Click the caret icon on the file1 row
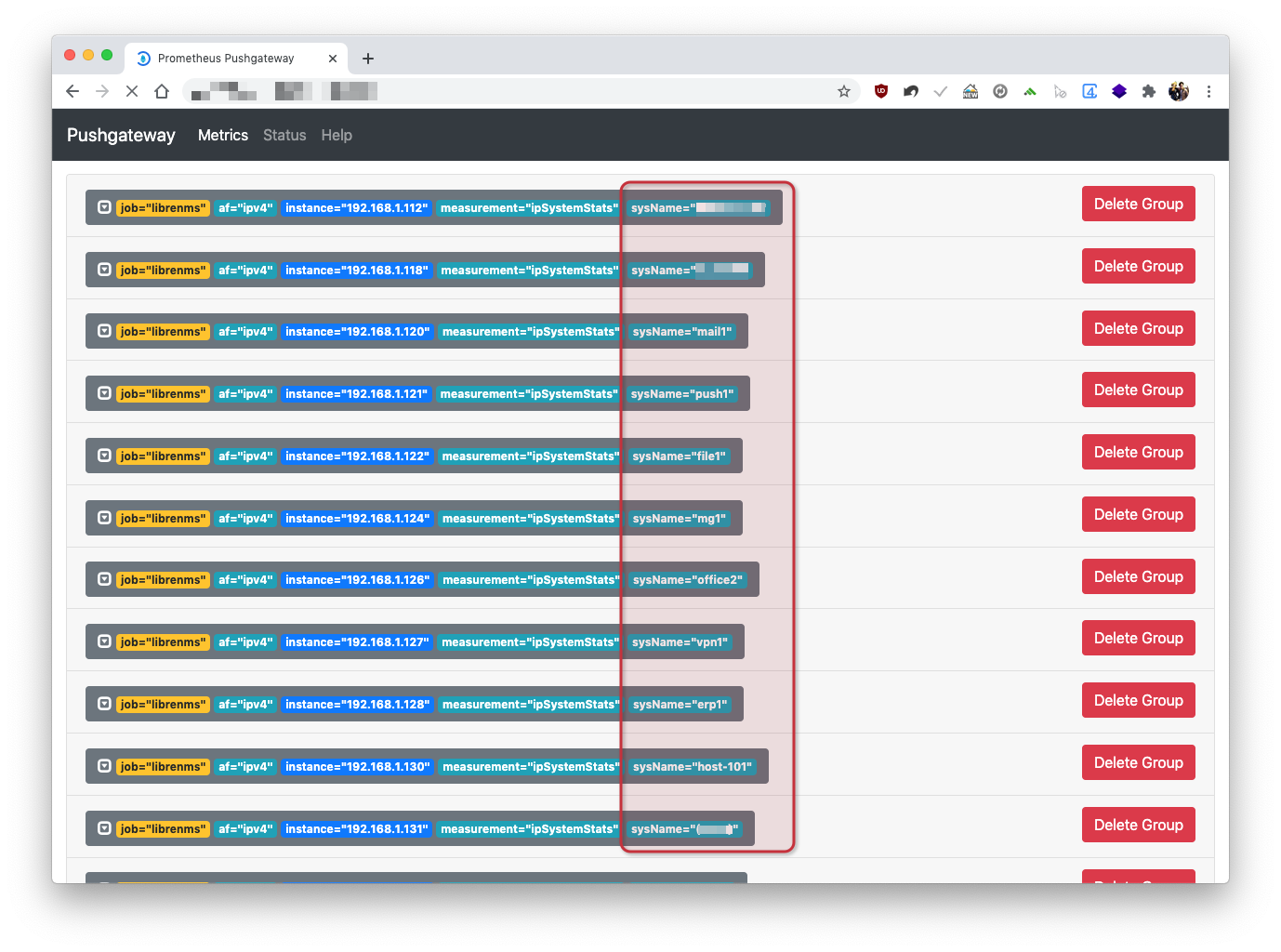This screenshot has height=952, width=1281. coord(104,456)
